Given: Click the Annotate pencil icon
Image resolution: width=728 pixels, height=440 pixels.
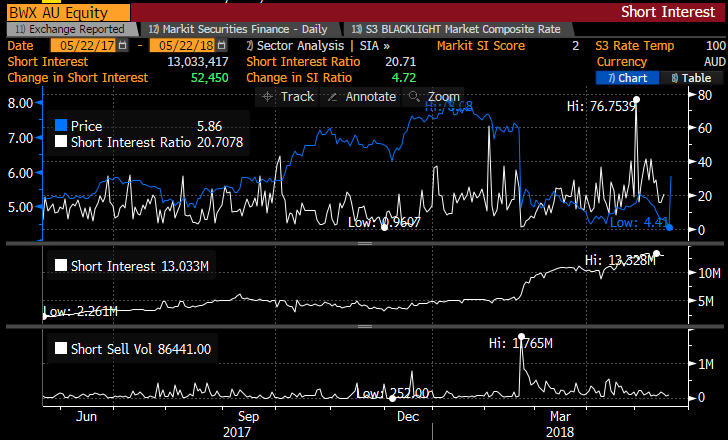Looking at the screenshot, I should (332, 97).
